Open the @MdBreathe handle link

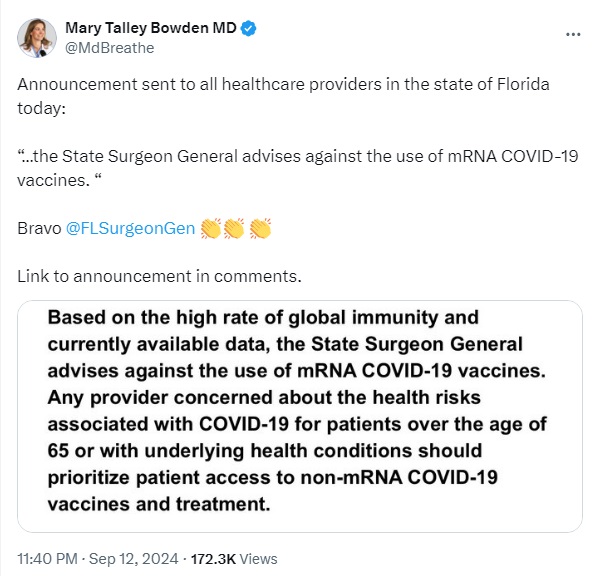point(110,48)
